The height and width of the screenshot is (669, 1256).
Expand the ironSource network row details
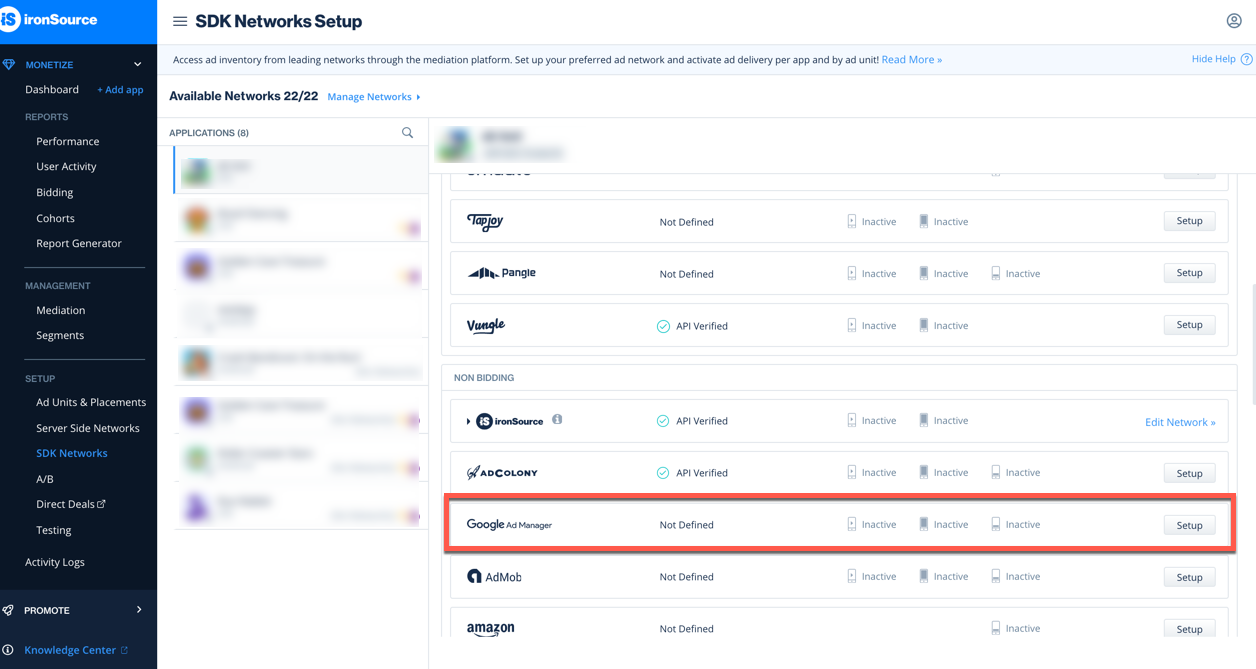point(469,420)
